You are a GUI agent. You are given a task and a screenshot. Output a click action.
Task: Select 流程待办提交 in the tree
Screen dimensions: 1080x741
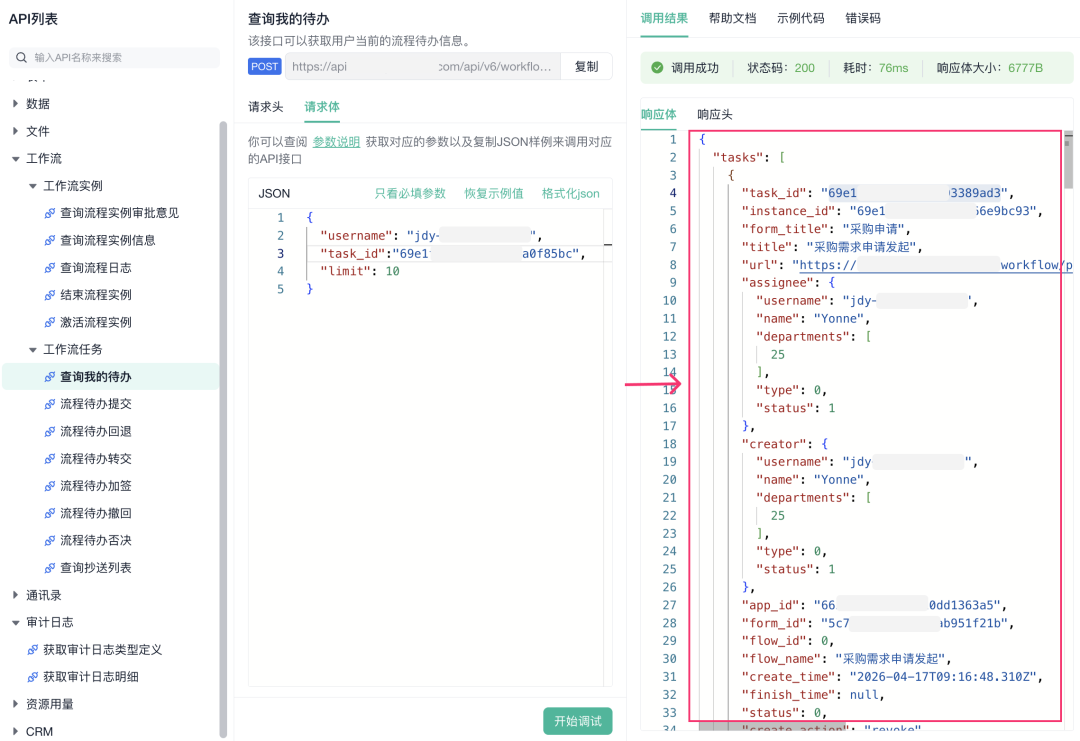click(x=96, y=404)
